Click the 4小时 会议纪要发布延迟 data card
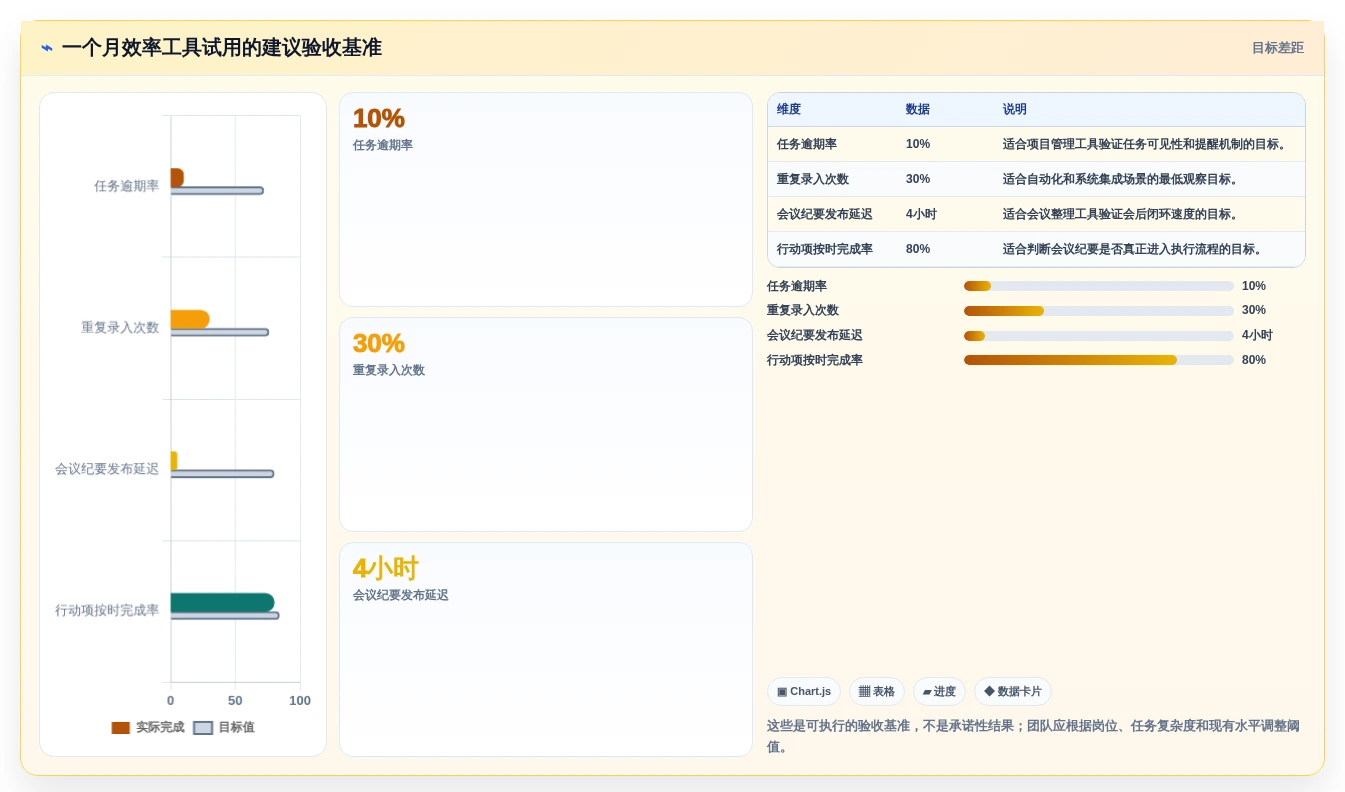 [x=546, y=650]
